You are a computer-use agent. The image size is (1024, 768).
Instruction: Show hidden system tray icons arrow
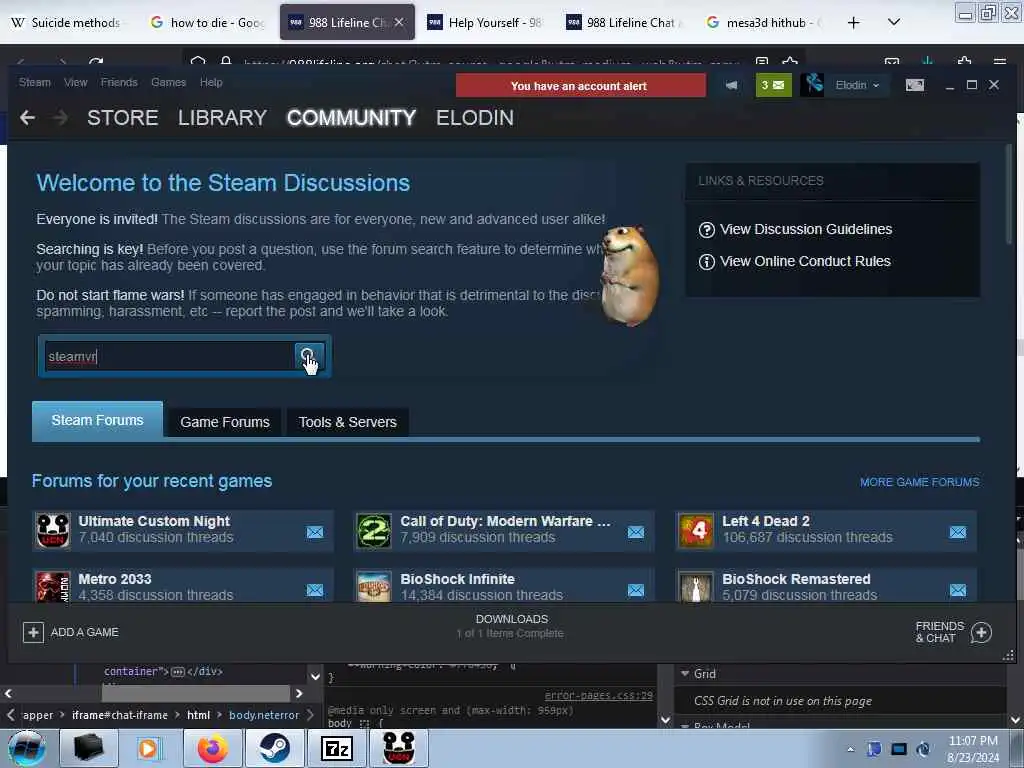pyautogui.click(x=850, y=750)
